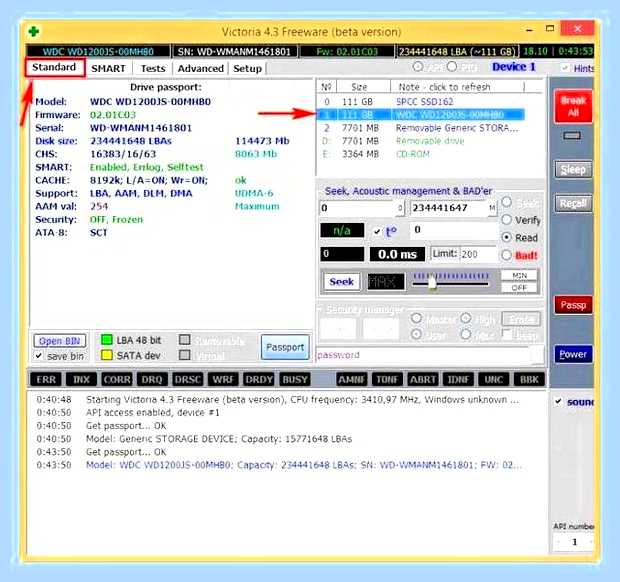Click the DRSC status indicator

tap(187, 380)
